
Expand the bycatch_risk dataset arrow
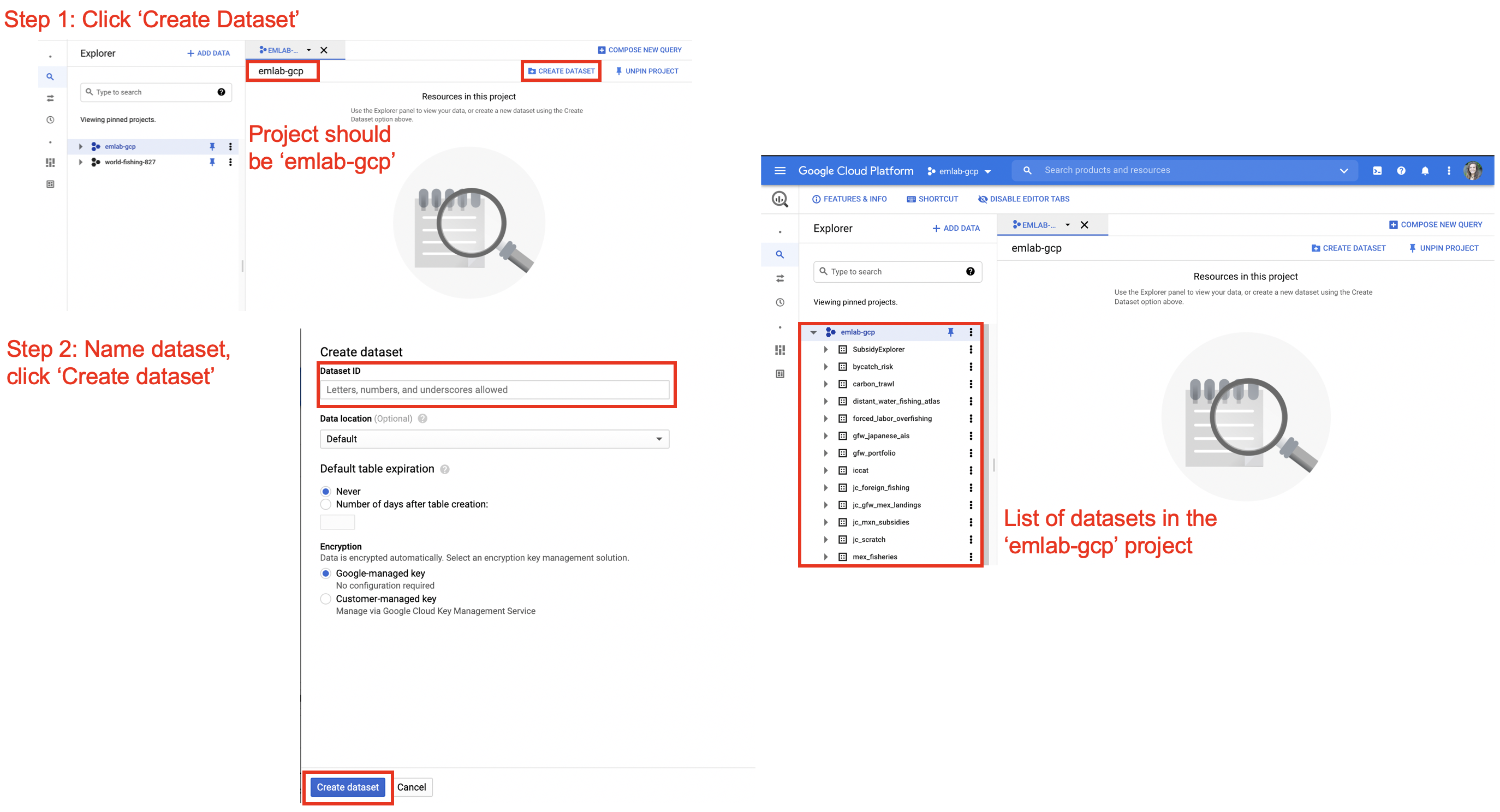coord(826,367)
